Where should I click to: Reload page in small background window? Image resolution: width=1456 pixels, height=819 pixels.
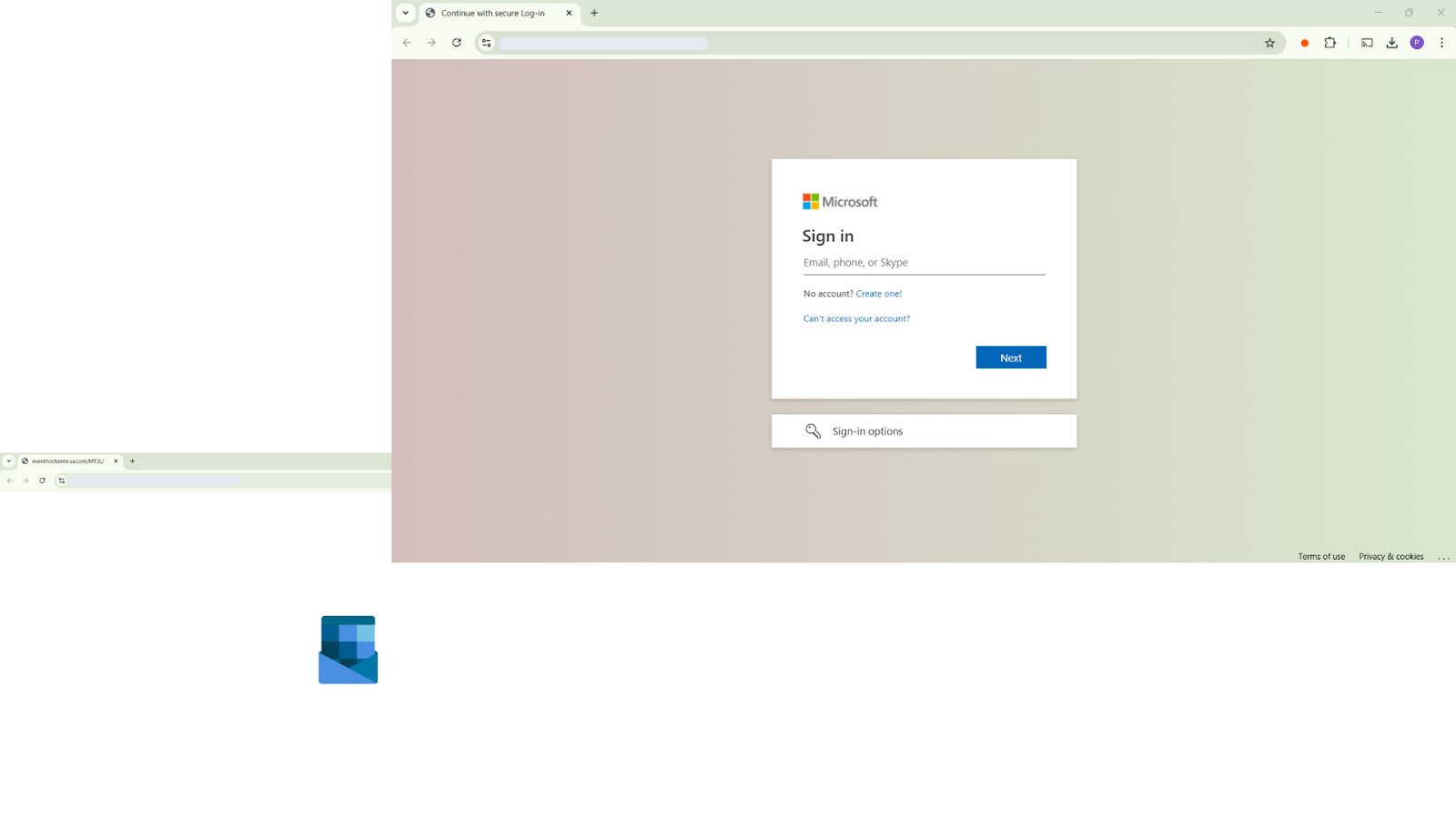(42, 480)
